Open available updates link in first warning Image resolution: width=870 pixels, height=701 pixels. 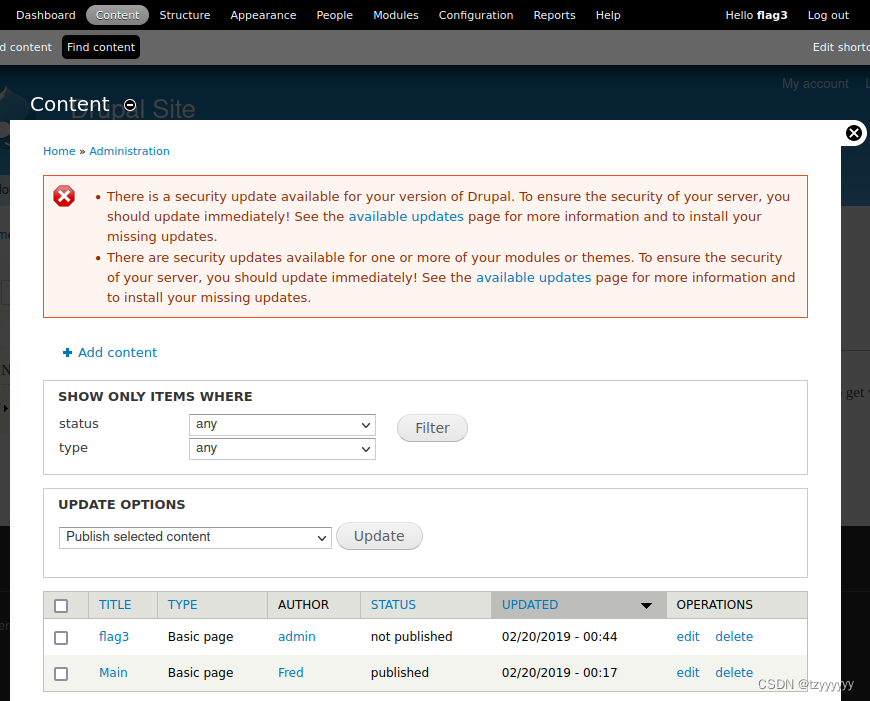pos(406,216)
